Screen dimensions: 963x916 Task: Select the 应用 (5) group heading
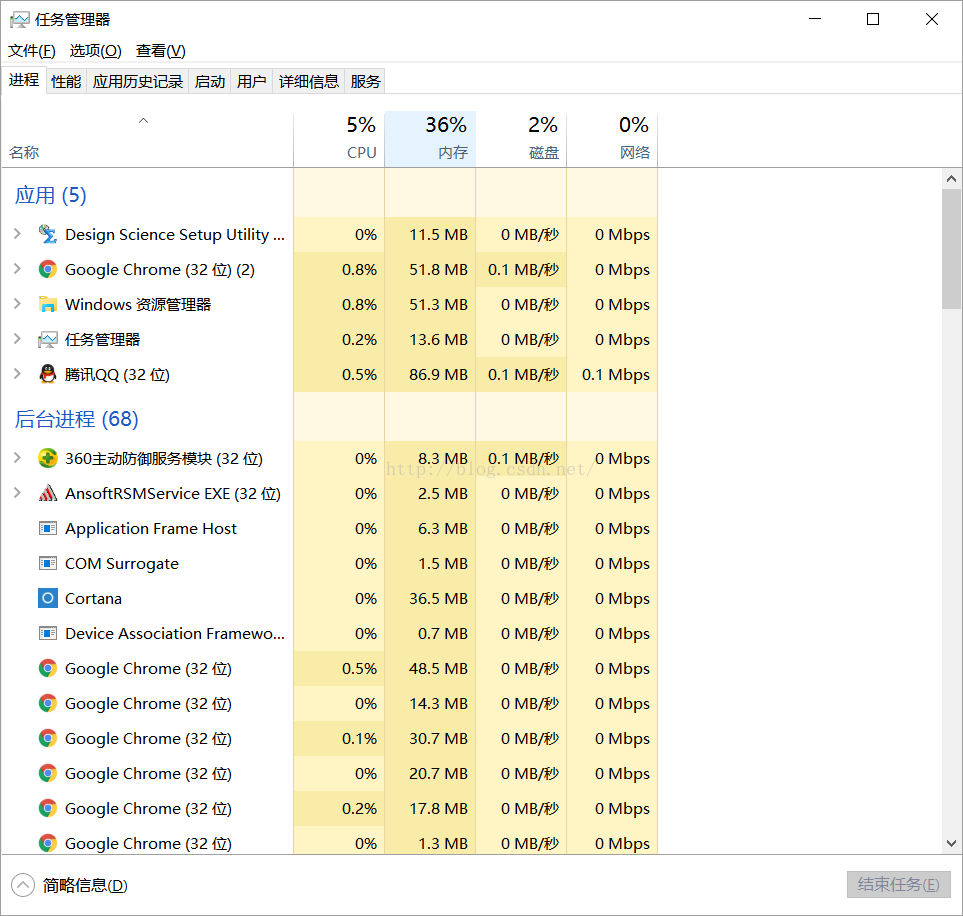click(x=50, y=195)
